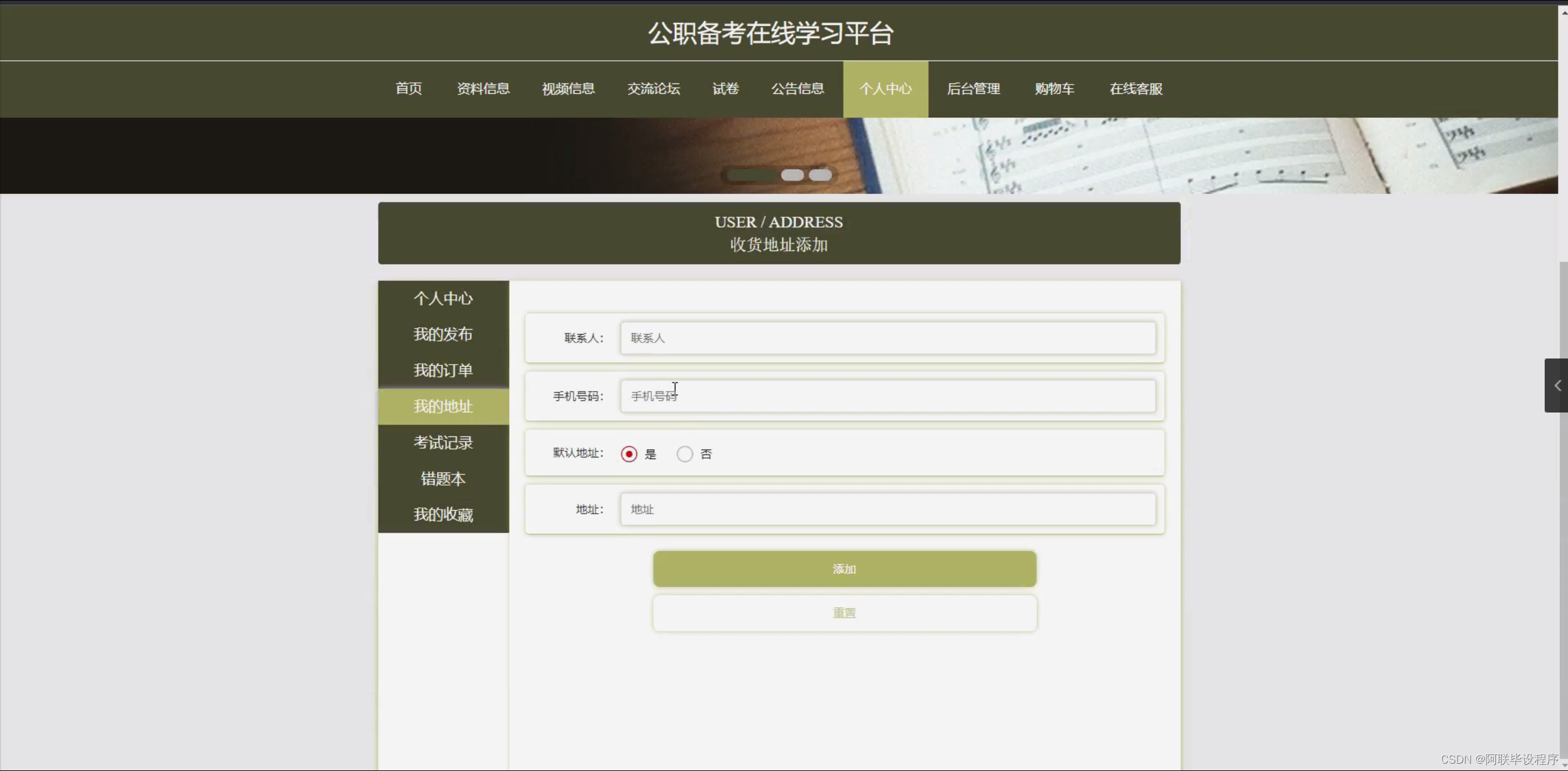Open 我的收藏 favorites
1568x771 pixels.
pyautogui.click(x=443, y=514)
